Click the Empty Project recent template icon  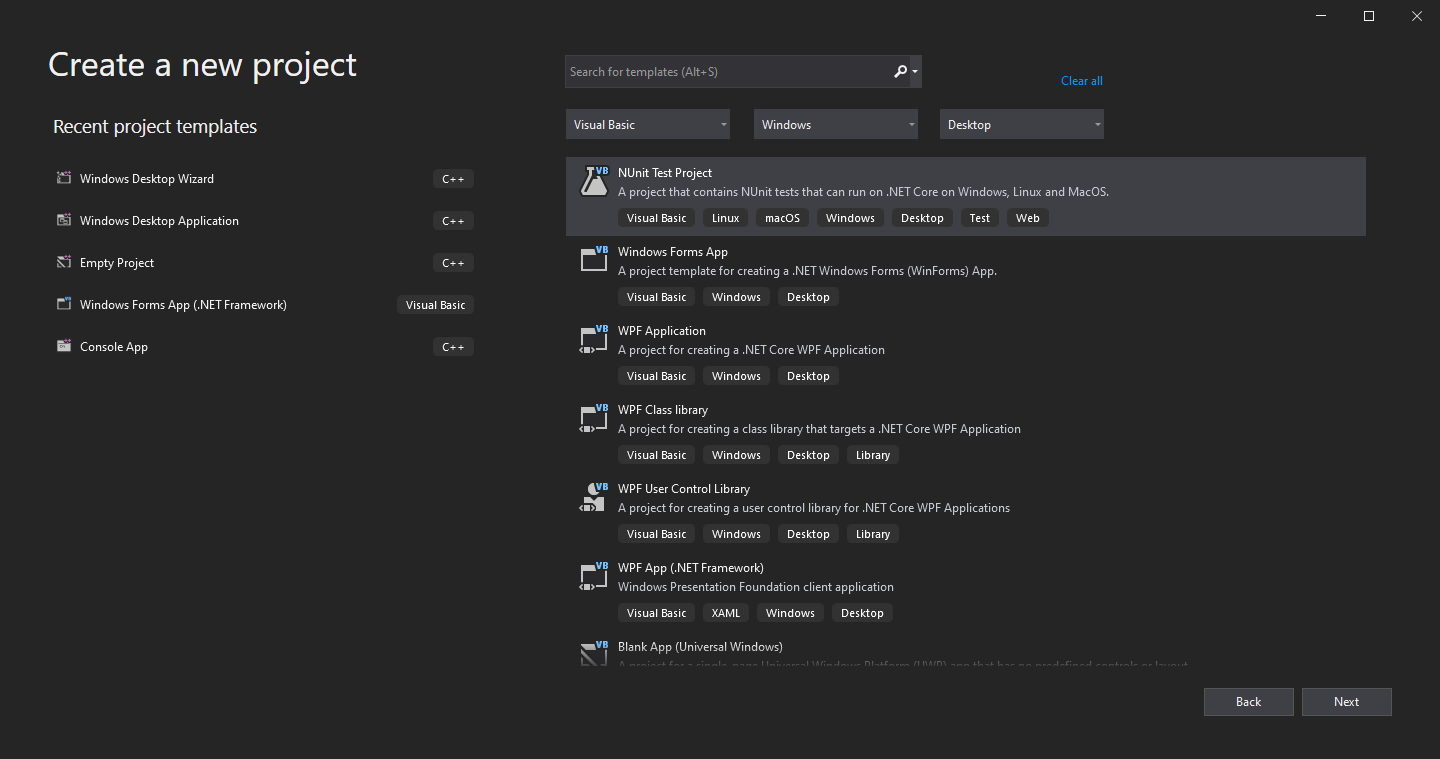(x=64, y=263)
